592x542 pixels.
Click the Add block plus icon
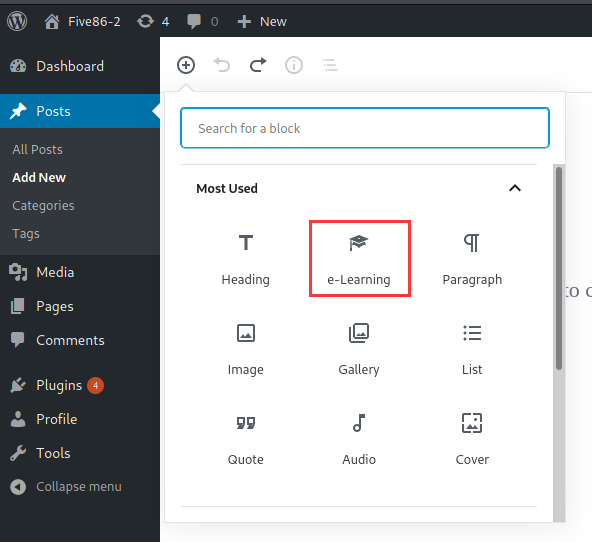(186, 65)
